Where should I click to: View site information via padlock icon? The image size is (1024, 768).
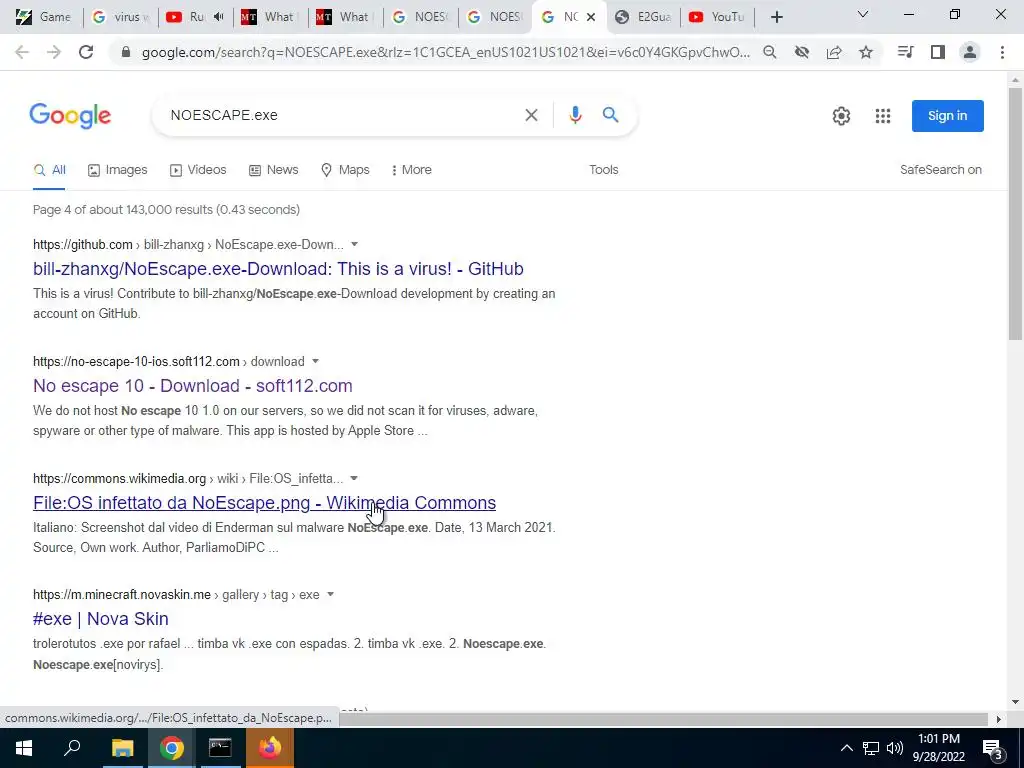[x=127, y=52]
